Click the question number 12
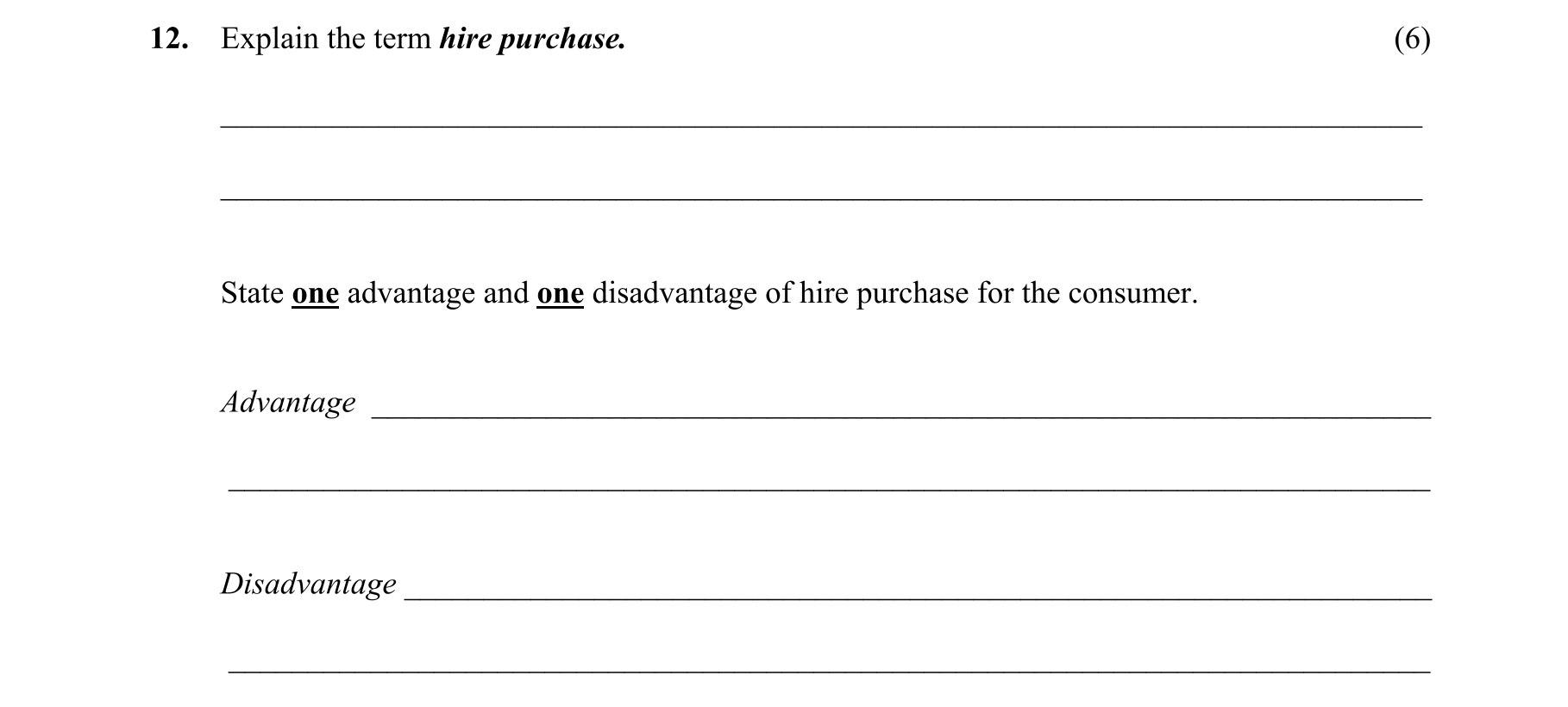1568x707 pixels. (x=168, y=39)
